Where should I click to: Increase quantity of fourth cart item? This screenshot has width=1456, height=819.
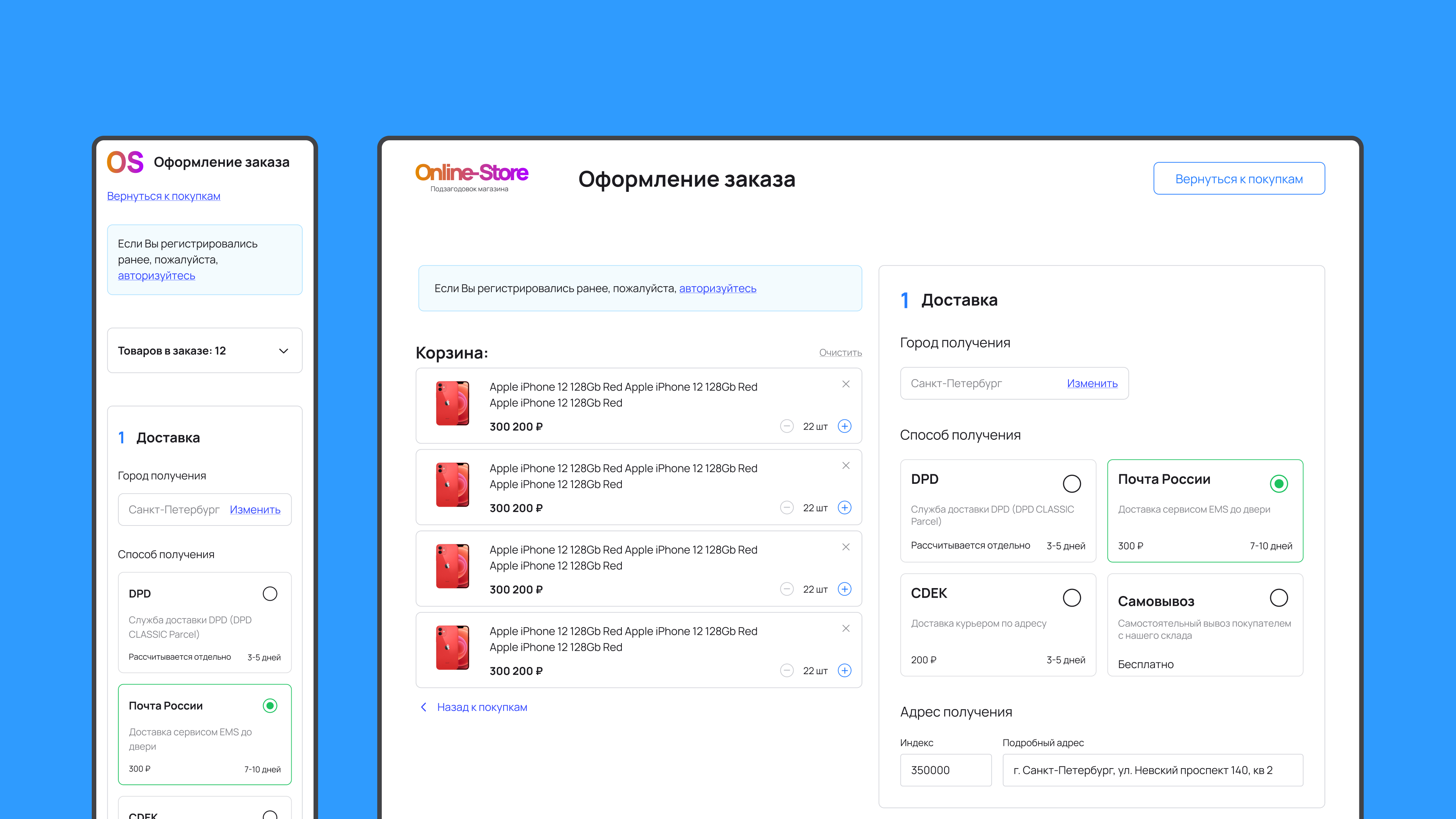(x=844, y=670)
